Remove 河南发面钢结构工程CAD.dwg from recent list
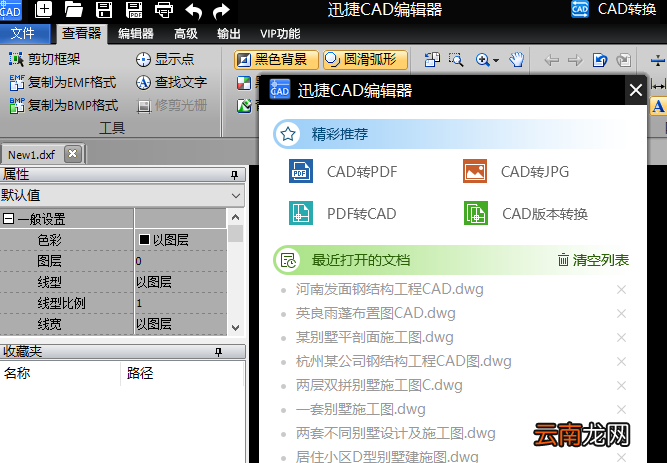The image size is (667, 463). (x=621, y=290)
